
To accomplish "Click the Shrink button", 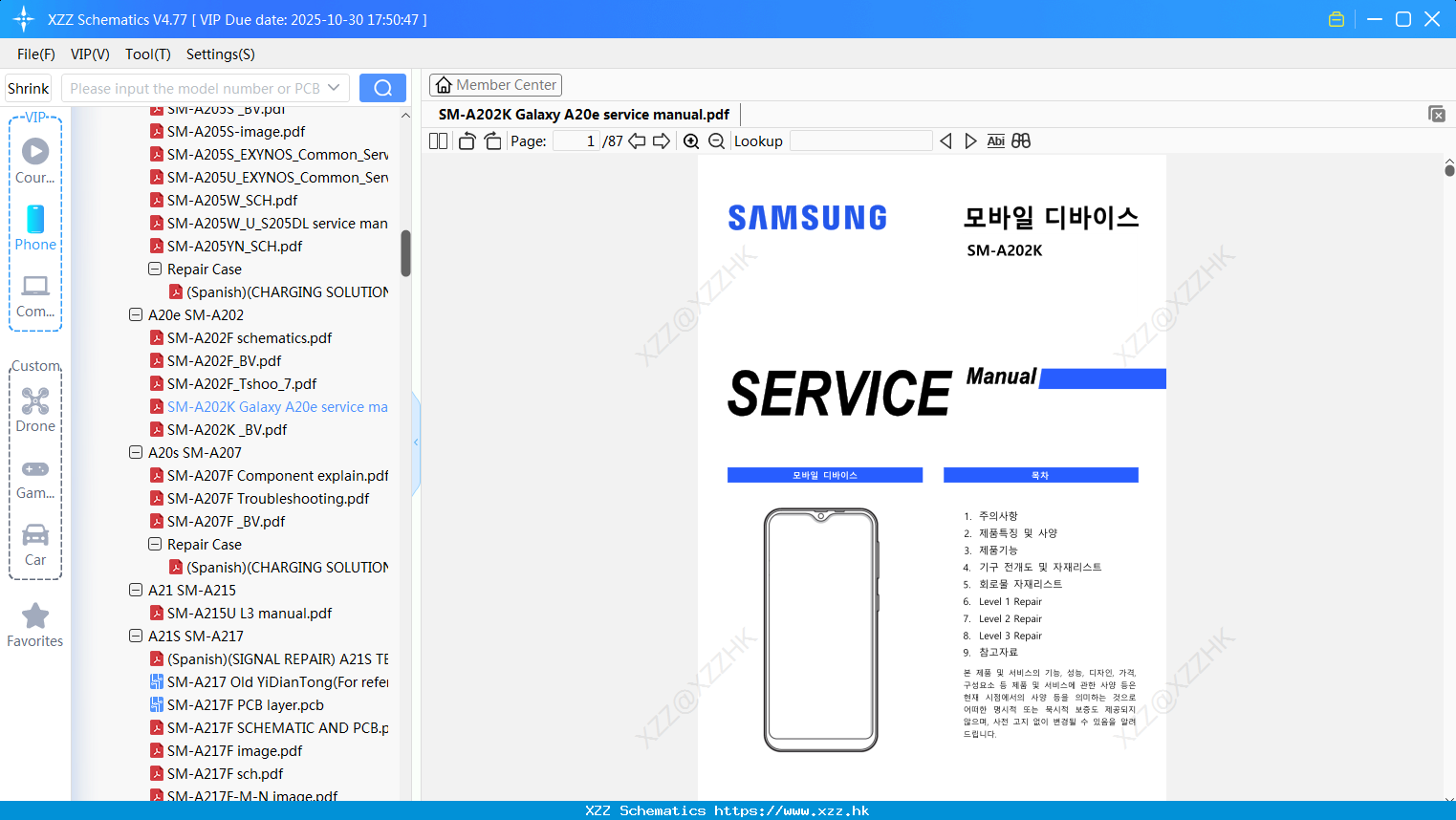I will click(29, 88).
